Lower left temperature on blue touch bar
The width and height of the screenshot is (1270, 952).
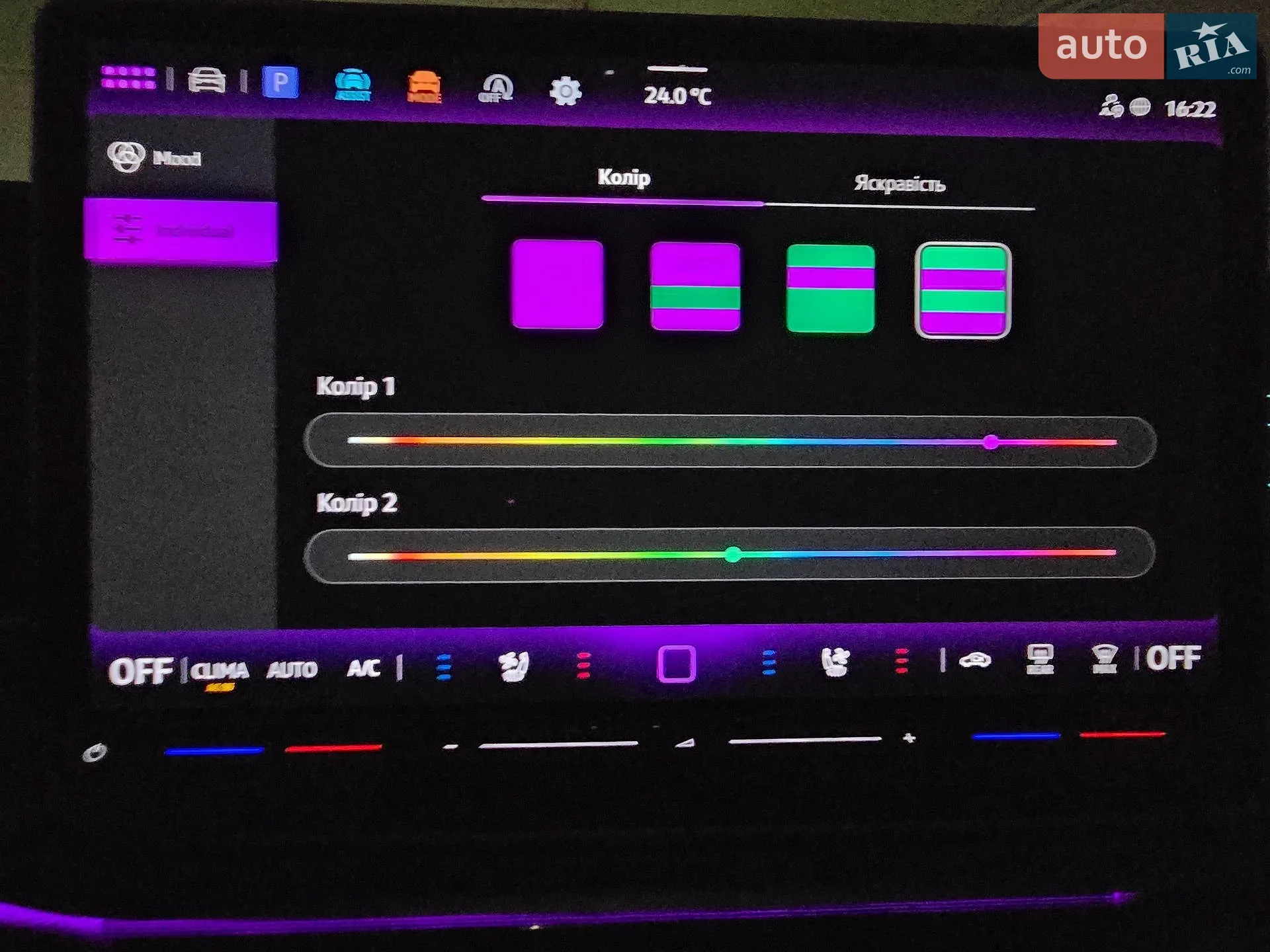[214, 750]
